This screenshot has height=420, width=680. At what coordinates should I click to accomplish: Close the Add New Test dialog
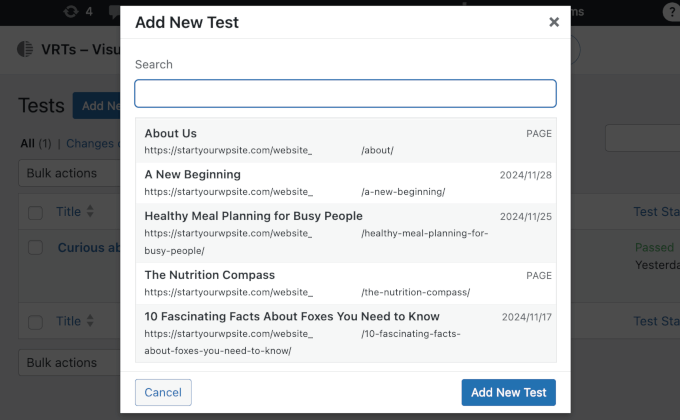pos(554,22)
